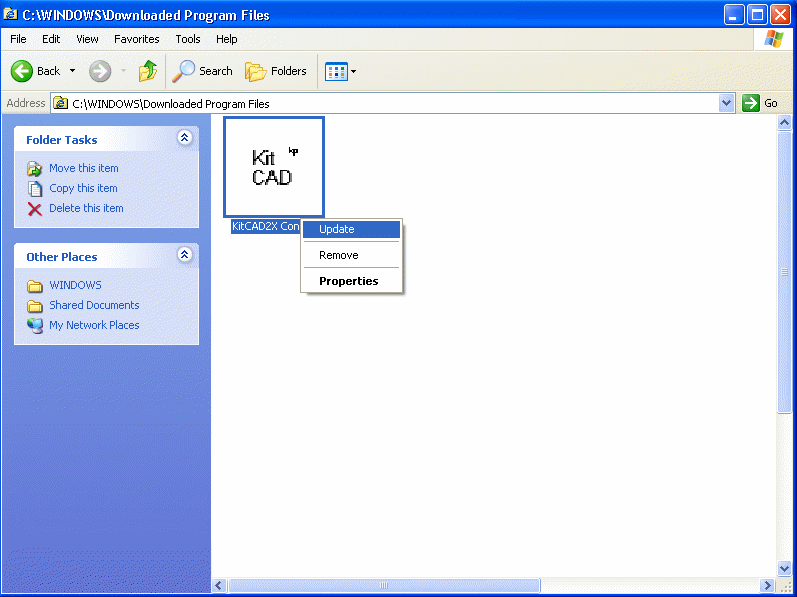
Task: Open the WINDOWS folder link
Action: click(75, 285)
